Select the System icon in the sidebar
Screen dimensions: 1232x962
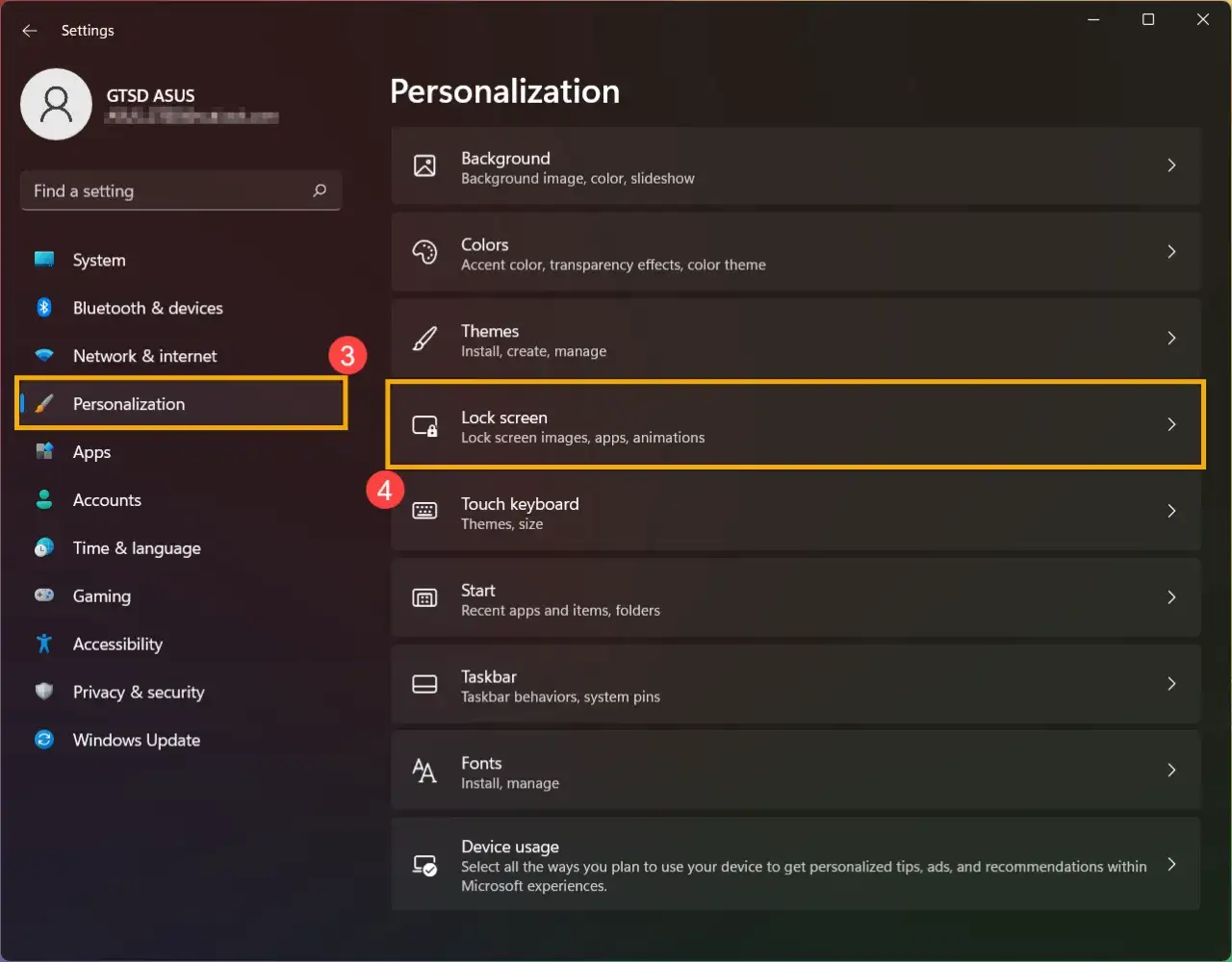tap(44, 260)
